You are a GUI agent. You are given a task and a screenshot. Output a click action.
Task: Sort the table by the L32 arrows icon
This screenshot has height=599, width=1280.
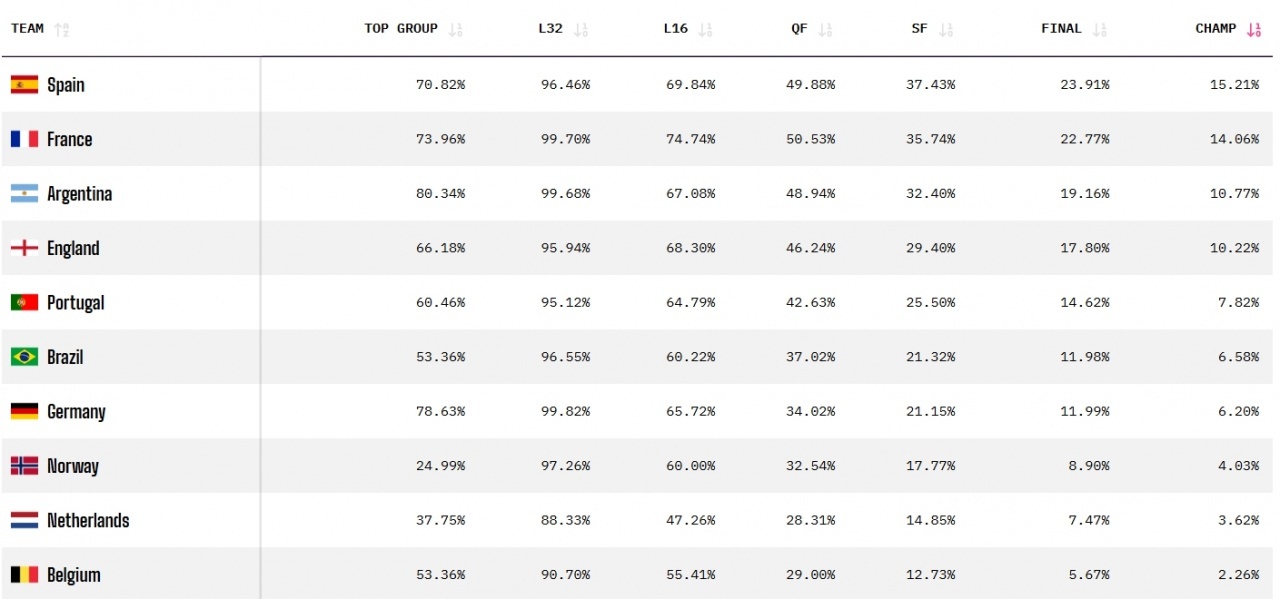pyautogui.click(x=581, y=30)
